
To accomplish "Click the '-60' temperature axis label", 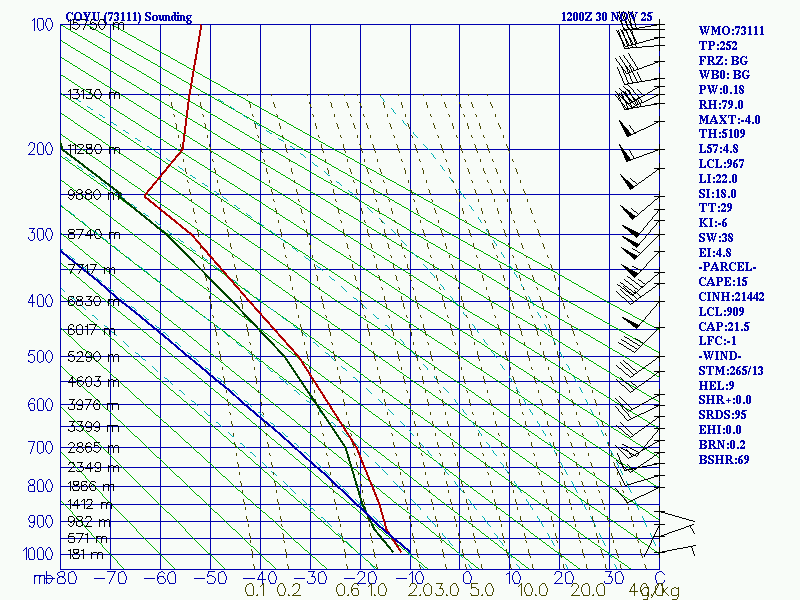I will pyautogui.click(x=160, y=578).
